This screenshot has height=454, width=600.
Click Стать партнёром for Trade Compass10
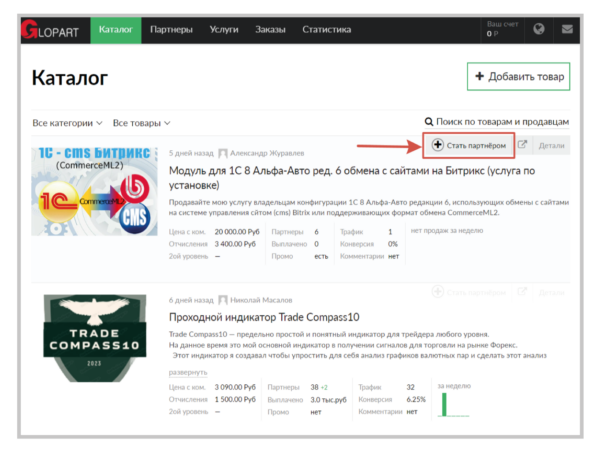(x=469, y=292)
